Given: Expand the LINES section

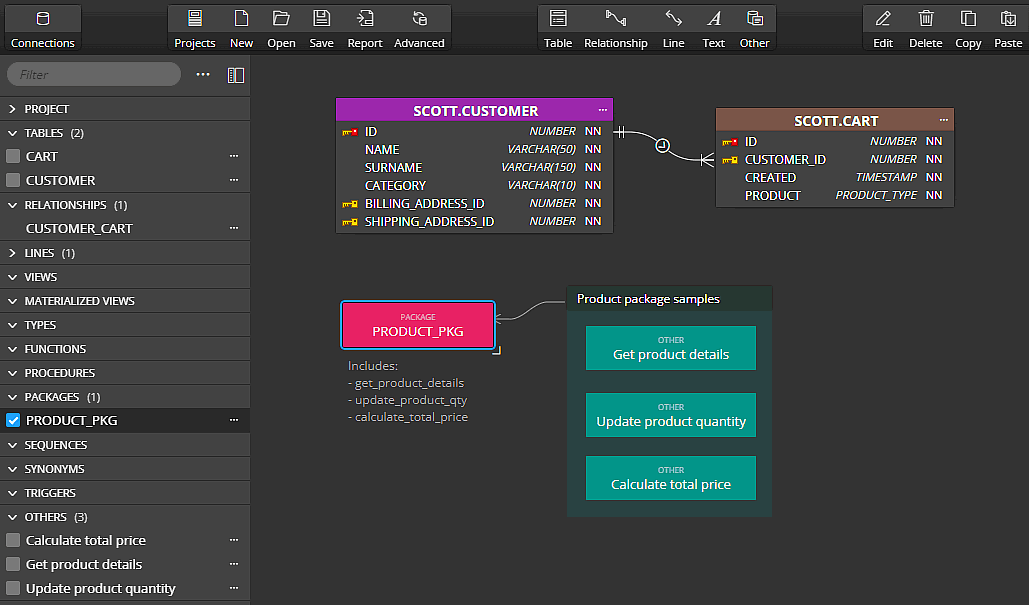Looking at the screenshot, I should tap(12, 253).
